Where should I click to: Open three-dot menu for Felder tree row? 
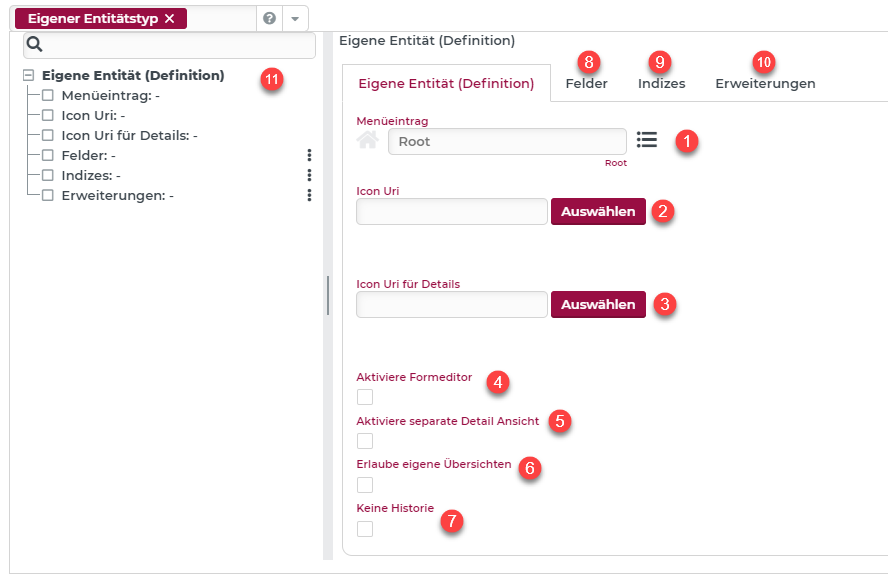[309, 155]
